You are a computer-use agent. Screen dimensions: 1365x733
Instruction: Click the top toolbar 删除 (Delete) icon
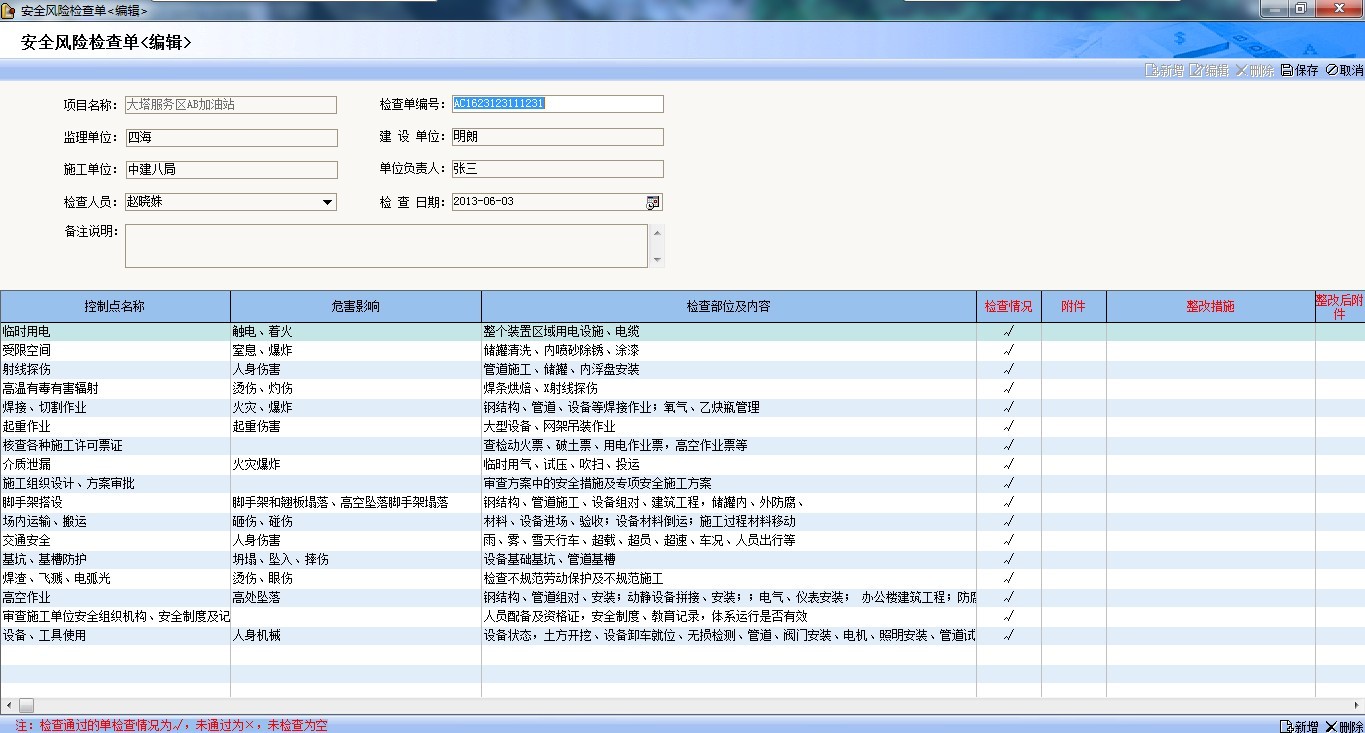click(1242, 71)
